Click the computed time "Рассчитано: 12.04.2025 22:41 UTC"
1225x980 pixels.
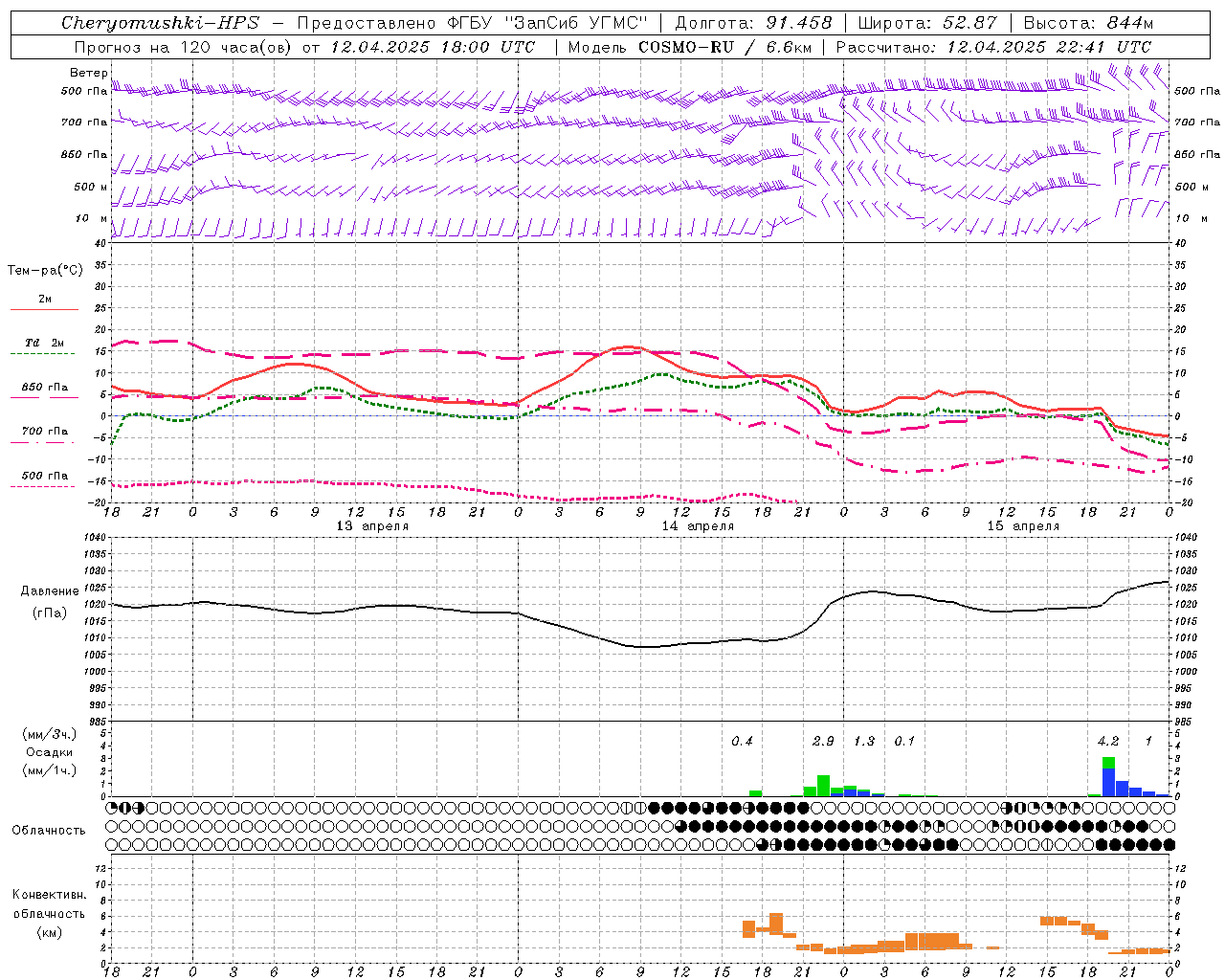click(x=993, y=47)
